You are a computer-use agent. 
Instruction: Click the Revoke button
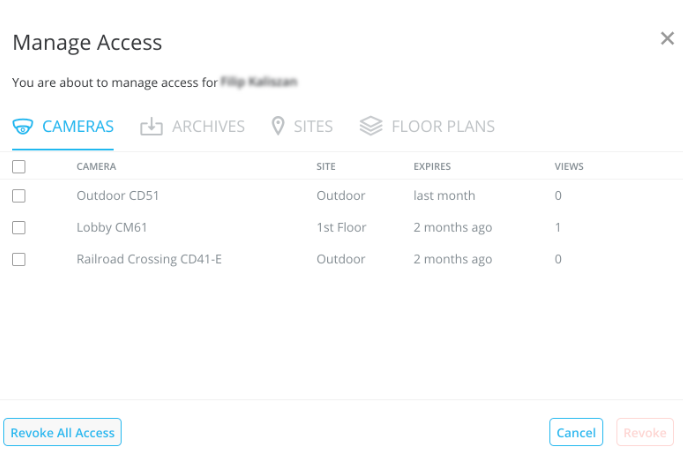click(644, 432)
